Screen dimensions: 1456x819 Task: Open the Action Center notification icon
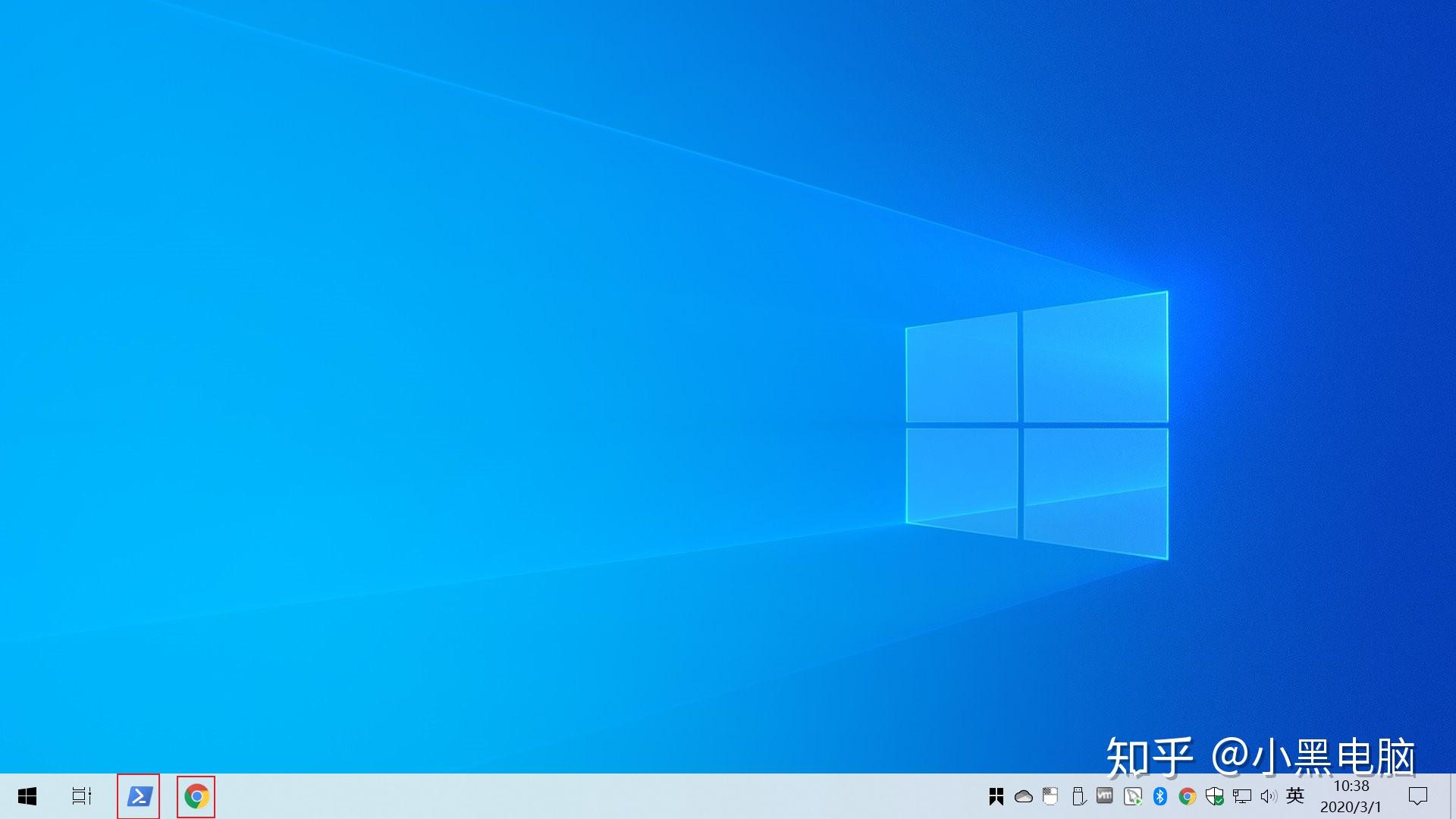(1418, 796)
